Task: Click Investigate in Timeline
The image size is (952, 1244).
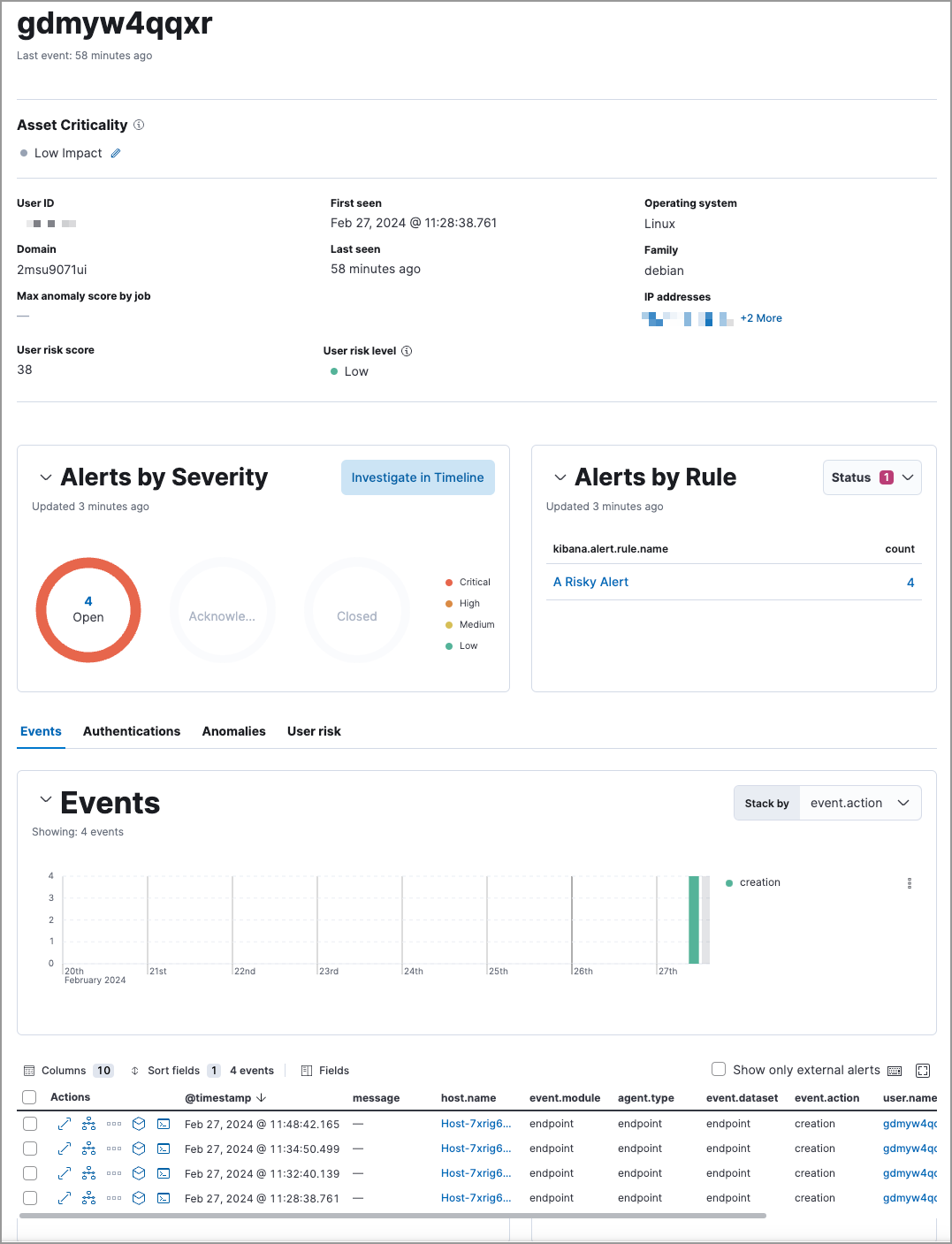Action: point(417,477)
